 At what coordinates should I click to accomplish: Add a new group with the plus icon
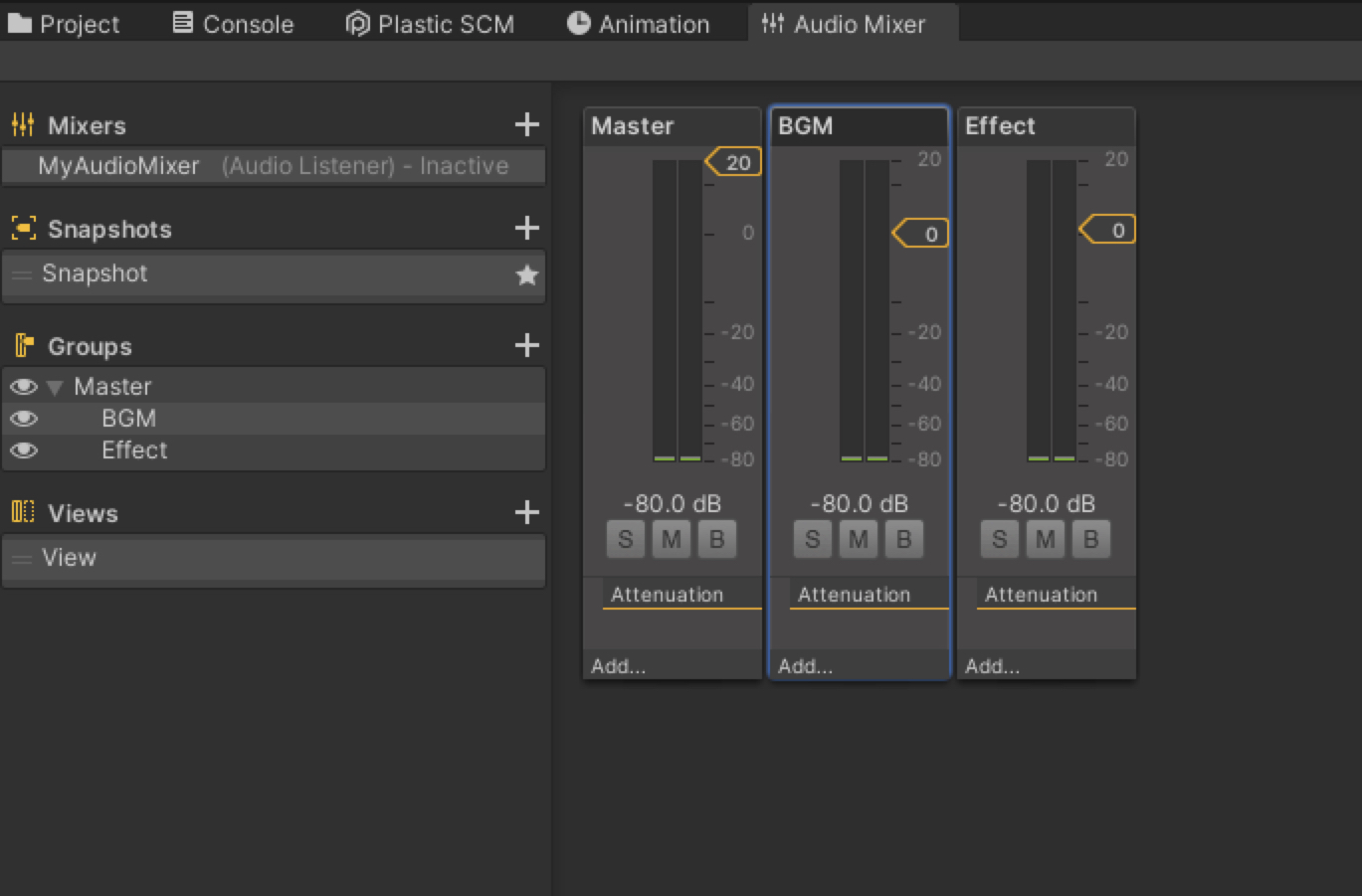point(526,344)
